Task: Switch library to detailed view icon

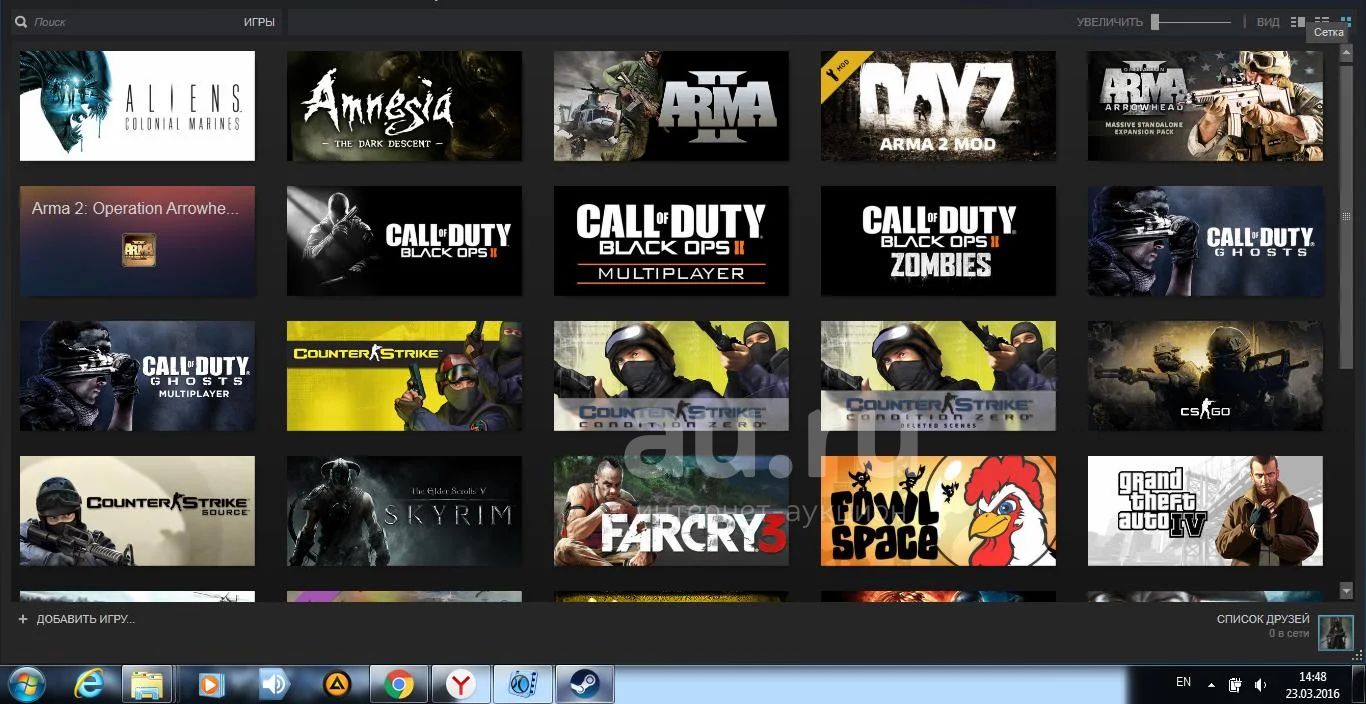Action: tap(1298, 22)
